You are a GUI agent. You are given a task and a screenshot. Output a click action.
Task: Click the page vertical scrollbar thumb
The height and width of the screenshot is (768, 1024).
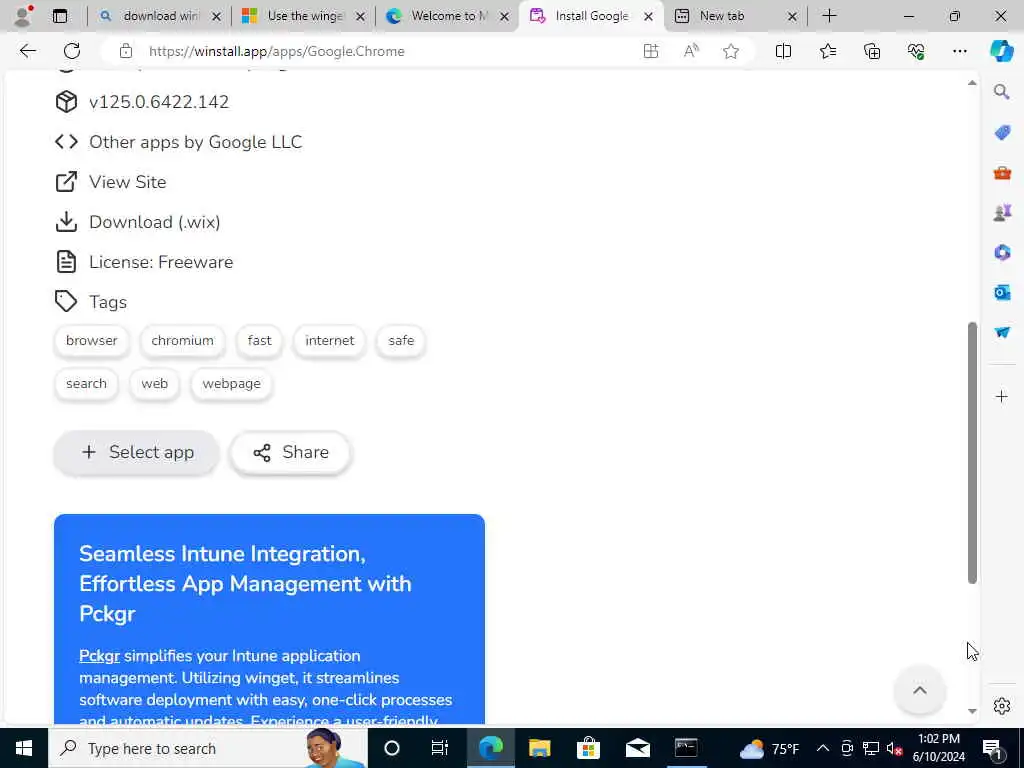click(x=972, y=452)
